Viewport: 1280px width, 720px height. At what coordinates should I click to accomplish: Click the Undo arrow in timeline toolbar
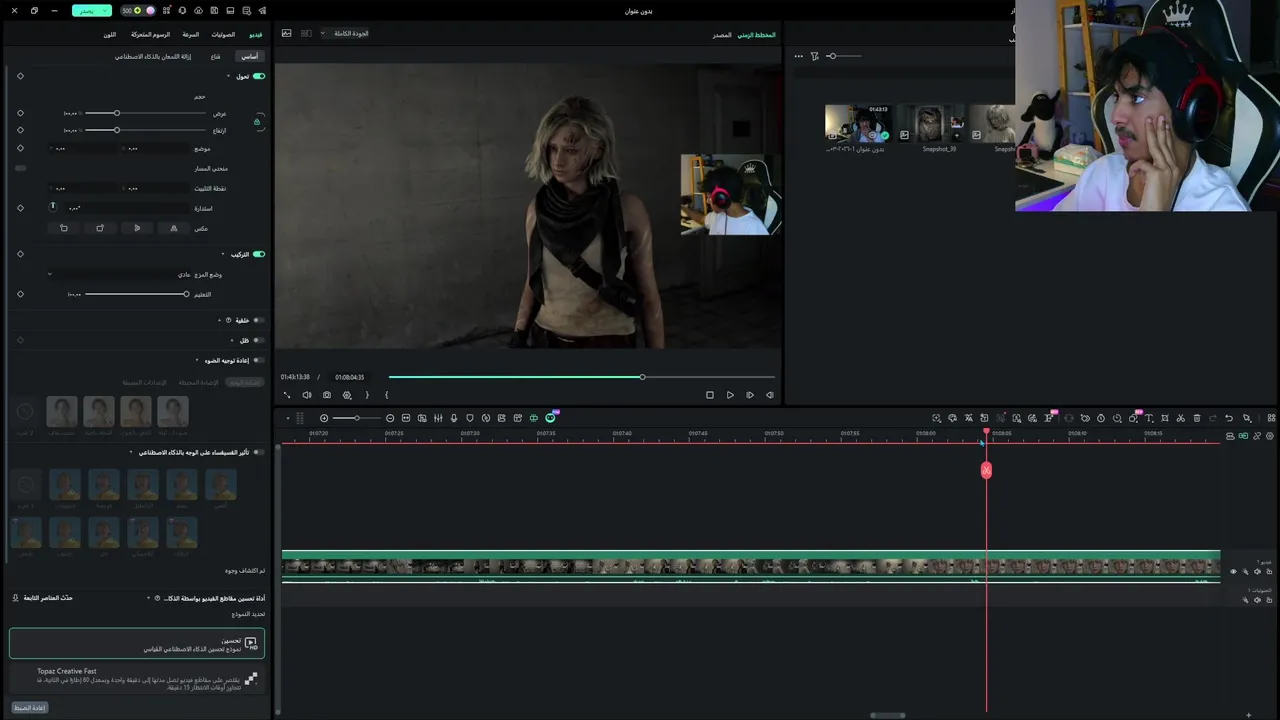pos(1229,418)
